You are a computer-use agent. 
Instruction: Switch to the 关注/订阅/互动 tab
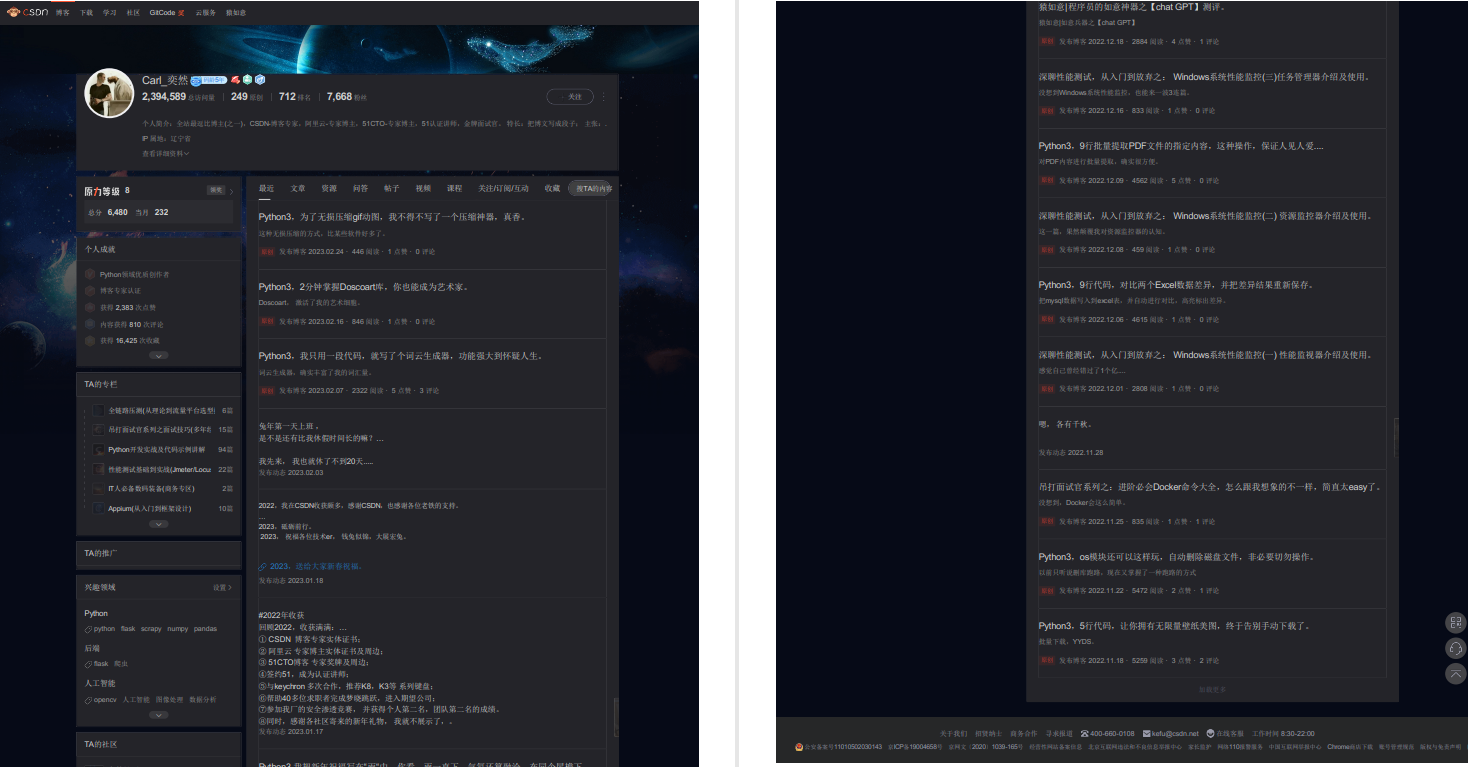[503, 188]
